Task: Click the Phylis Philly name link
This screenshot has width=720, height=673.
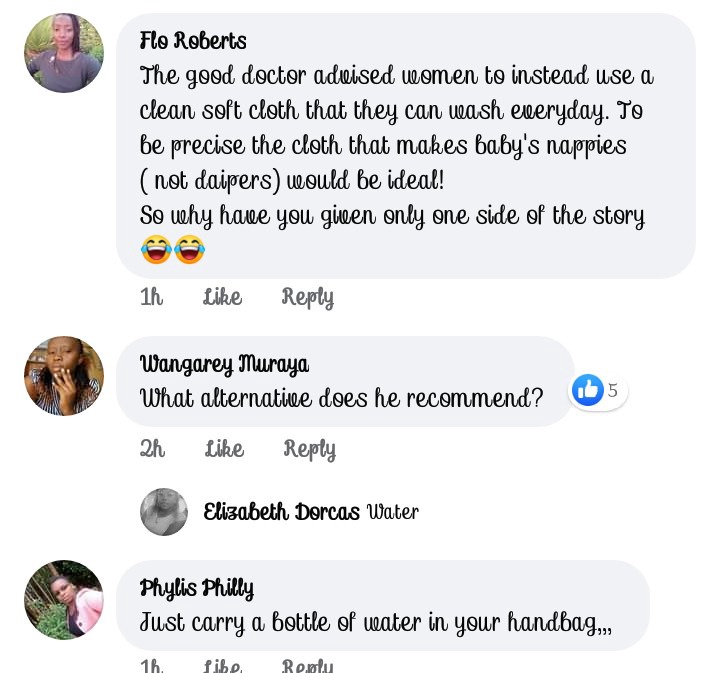Action: (x=197, y=588)
